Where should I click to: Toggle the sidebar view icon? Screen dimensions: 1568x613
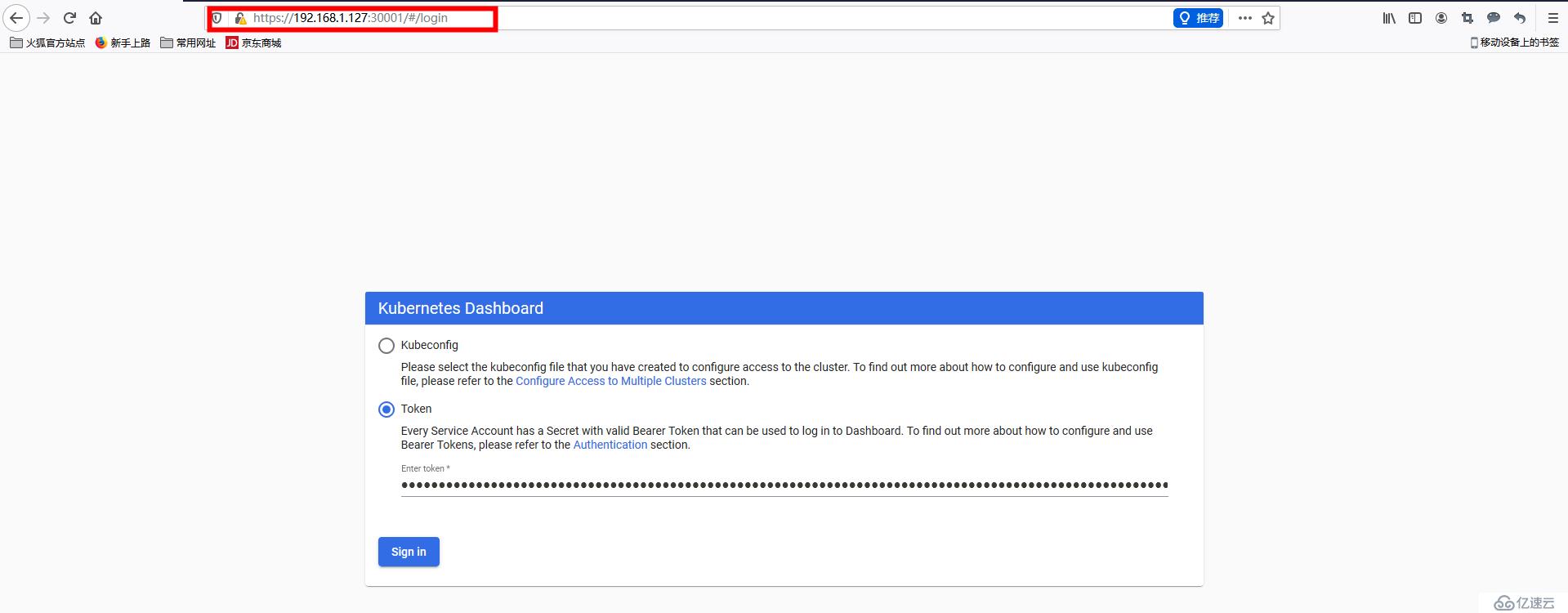1415,18
